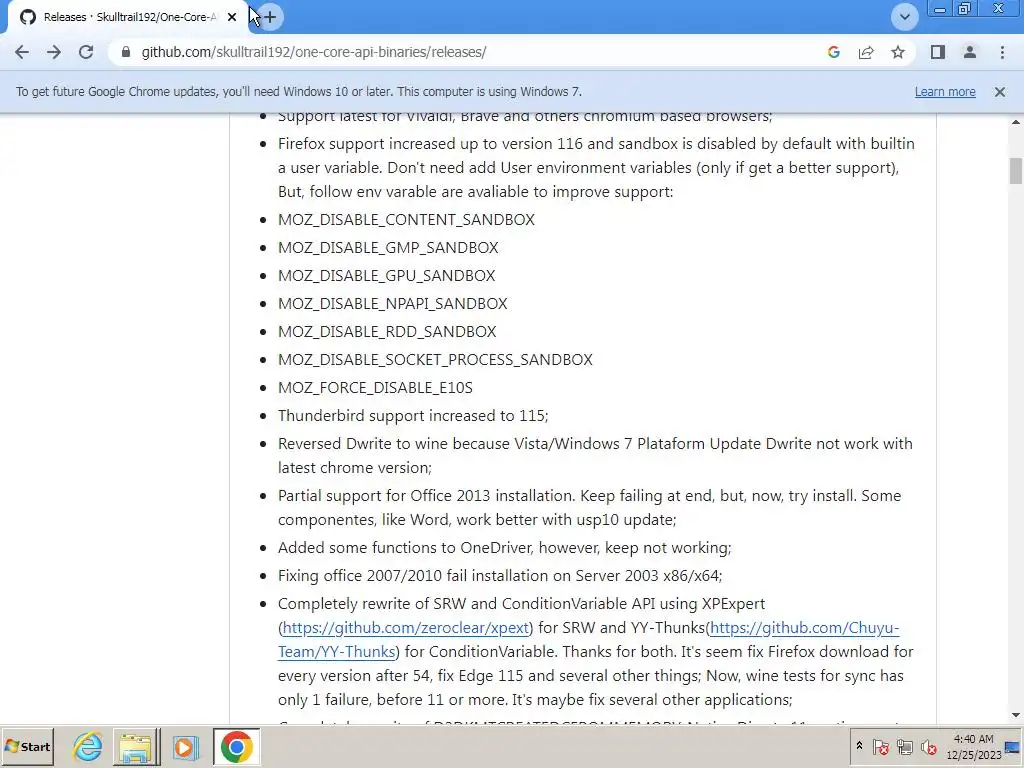Click the Chrome taskbar button

236,746
